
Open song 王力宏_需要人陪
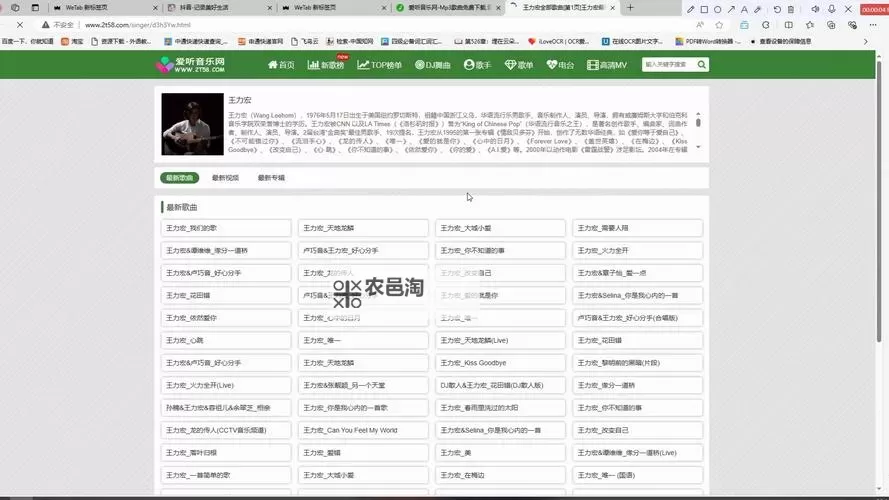[637, 228]
